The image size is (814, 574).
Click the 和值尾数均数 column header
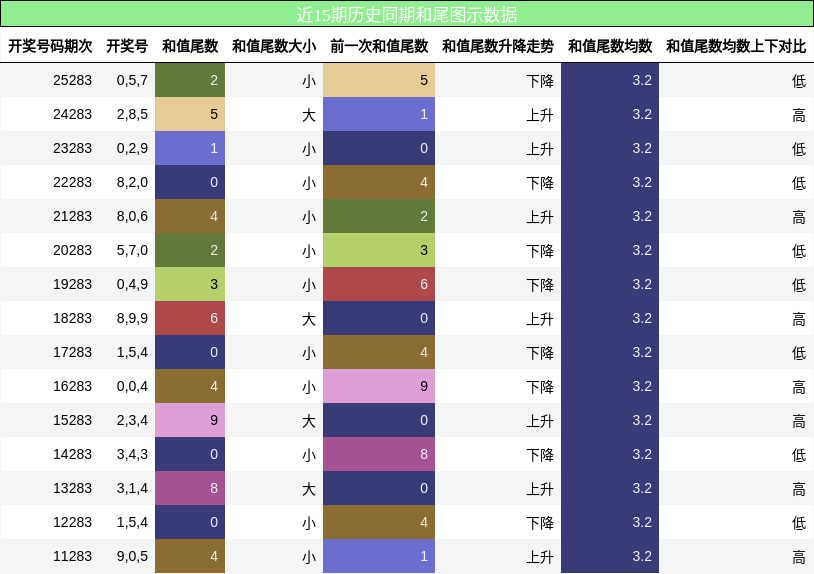(x=610, y=46)
